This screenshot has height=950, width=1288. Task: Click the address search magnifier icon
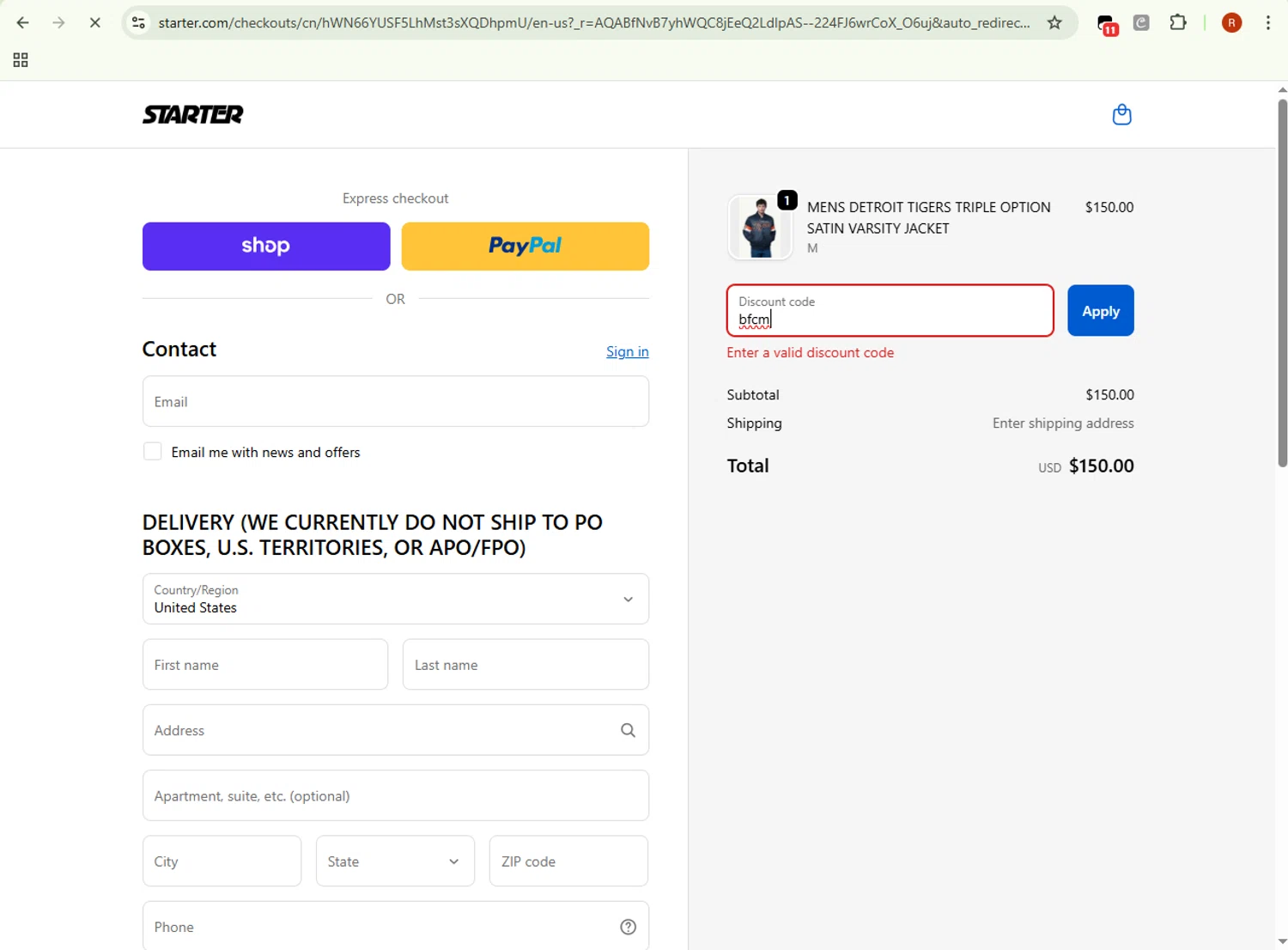628,730
